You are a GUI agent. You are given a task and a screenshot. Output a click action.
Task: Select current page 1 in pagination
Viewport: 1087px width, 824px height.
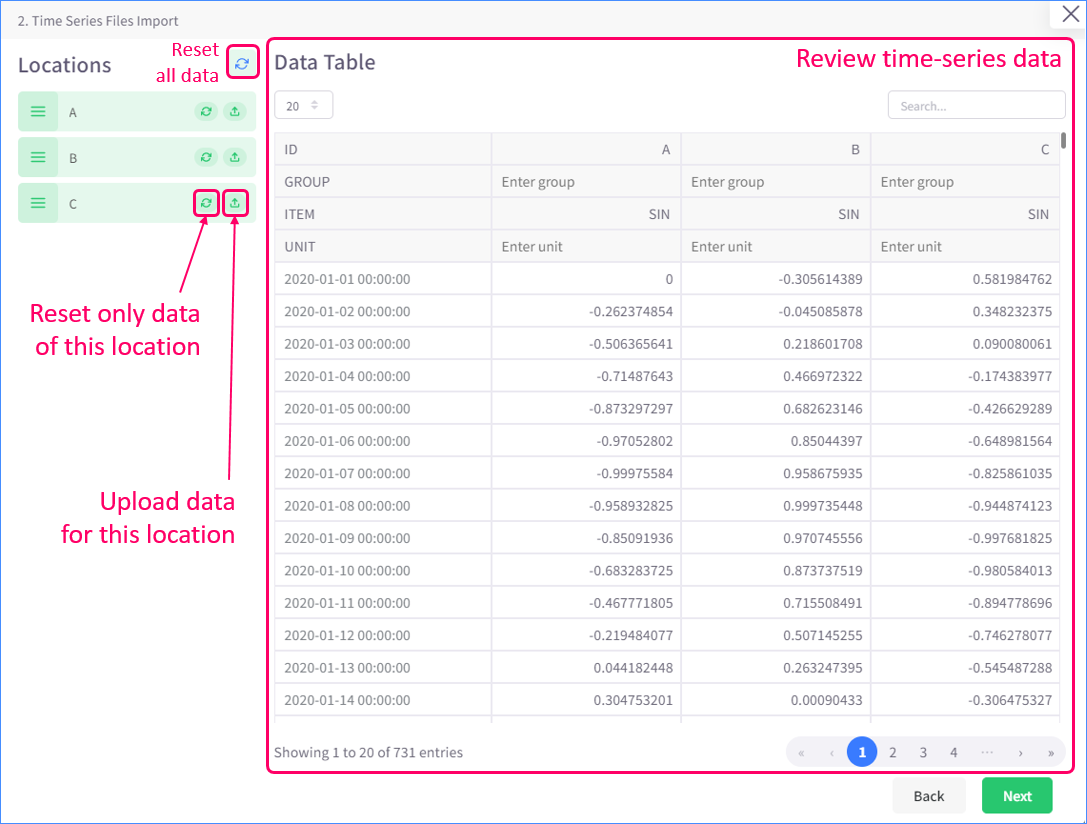click(862, 752)
